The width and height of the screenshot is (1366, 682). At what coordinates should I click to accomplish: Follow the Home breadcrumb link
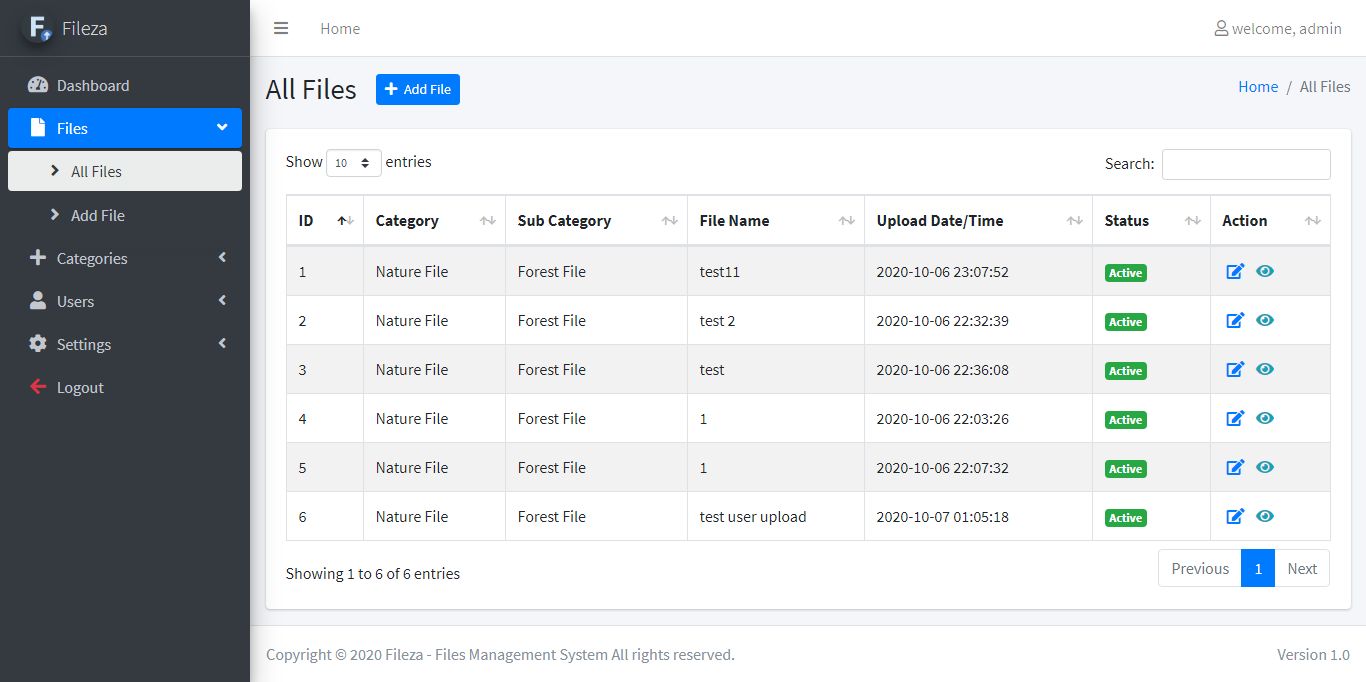1257,87
